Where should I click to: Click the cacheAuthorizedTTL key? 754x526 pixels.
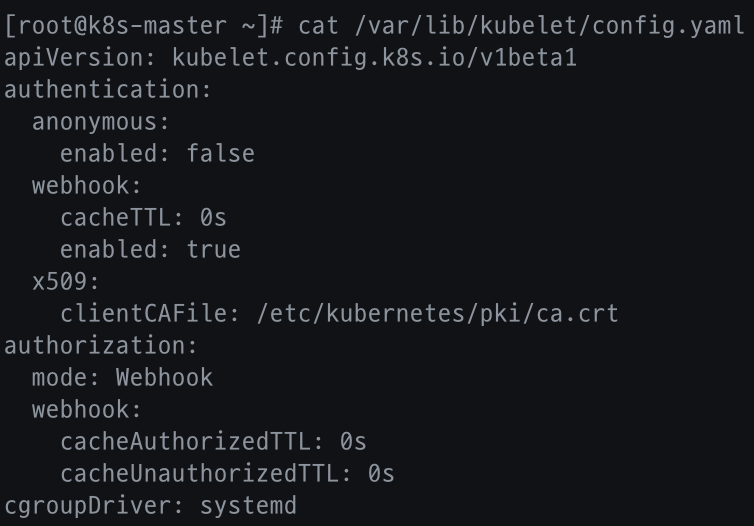click(x=185, y=442)
